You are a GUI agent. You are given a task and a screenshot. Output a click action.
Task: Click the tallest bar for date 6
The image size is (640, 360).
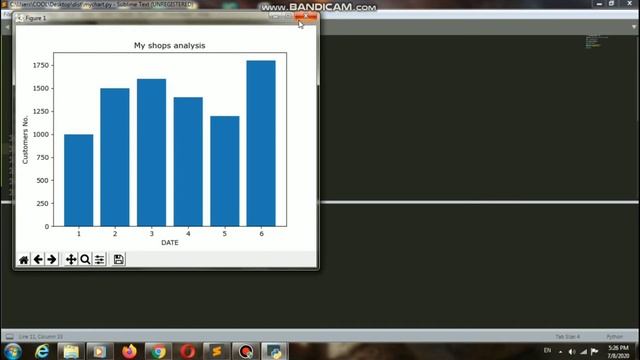(261, 143)
